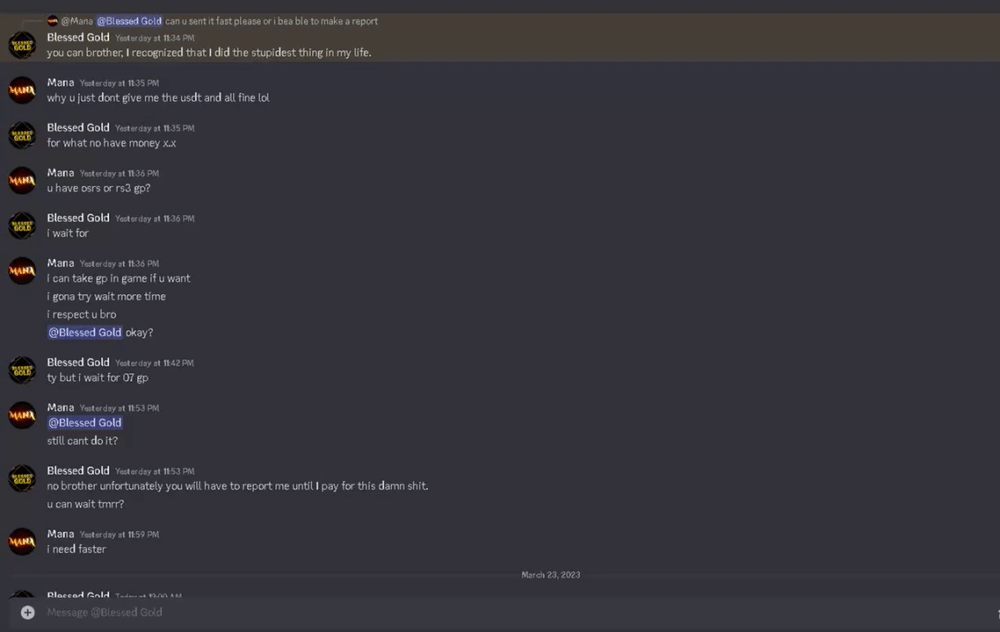Click Blessed Gold avatar next to 'for what no have money'

tap(22, 135)
